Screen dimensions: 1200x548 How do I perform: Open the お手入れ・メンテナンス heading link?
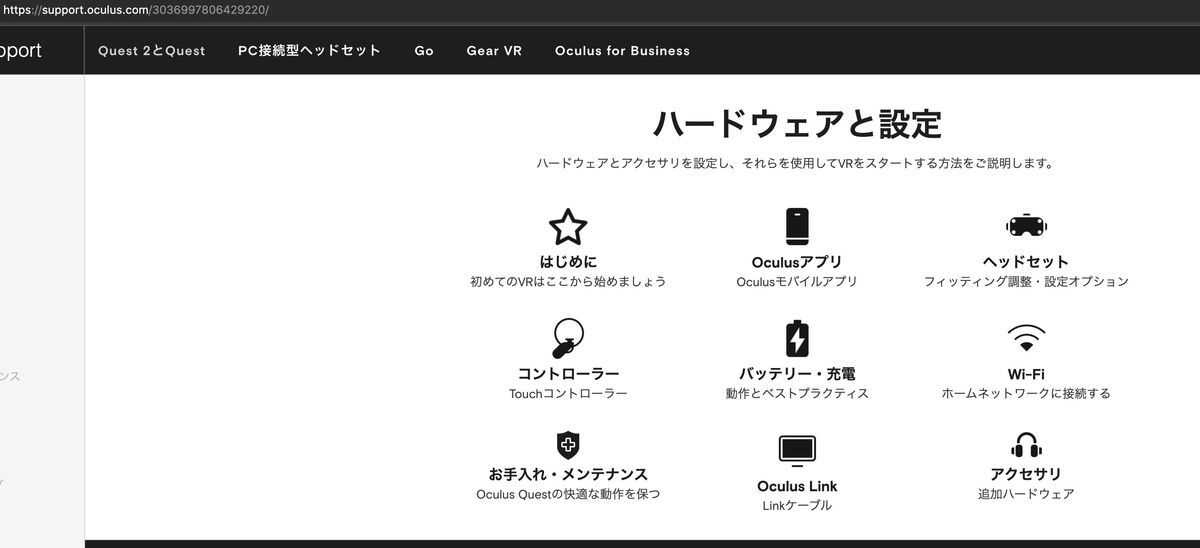[x=568, y=474]
